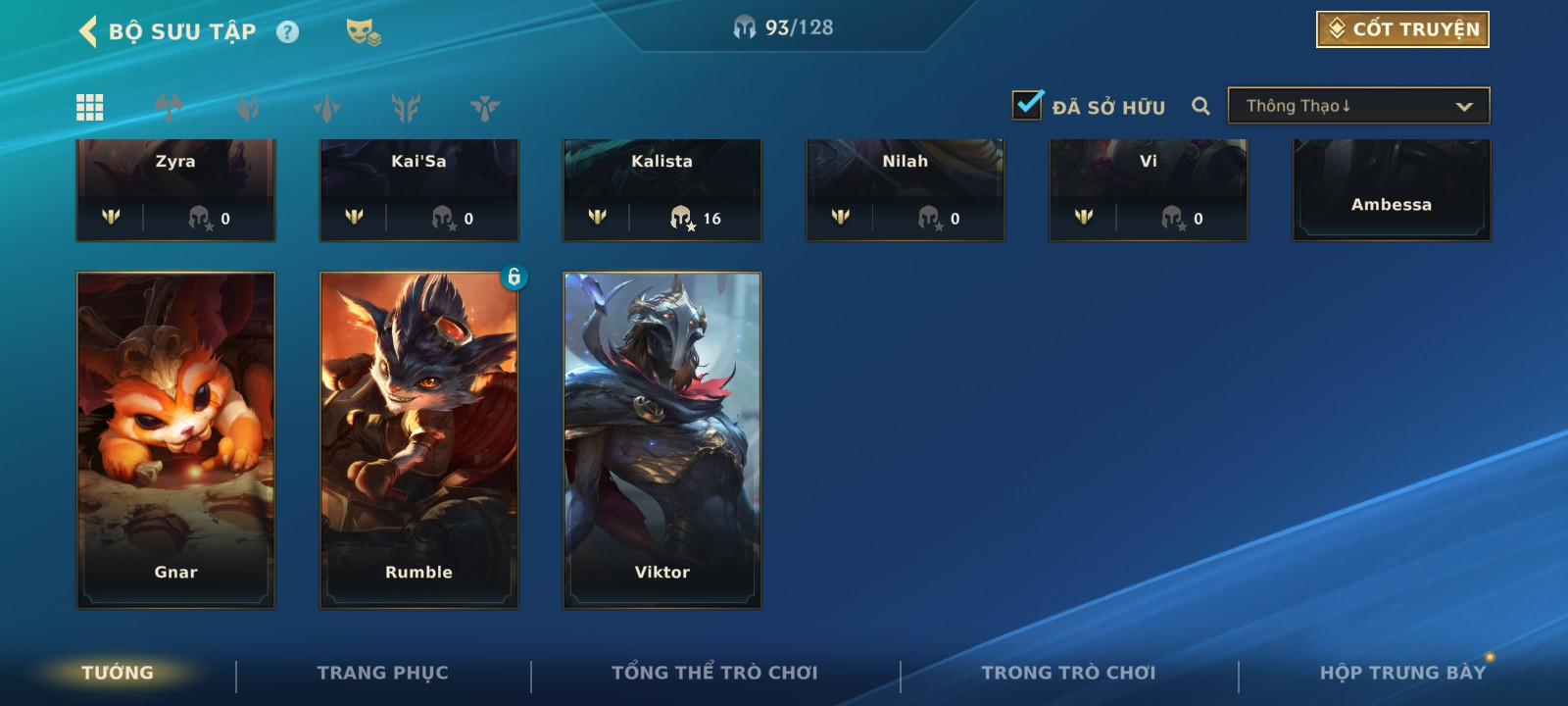
Task: Click Kalista's mastery helmet icon showing 16
Action: [682, 218]
